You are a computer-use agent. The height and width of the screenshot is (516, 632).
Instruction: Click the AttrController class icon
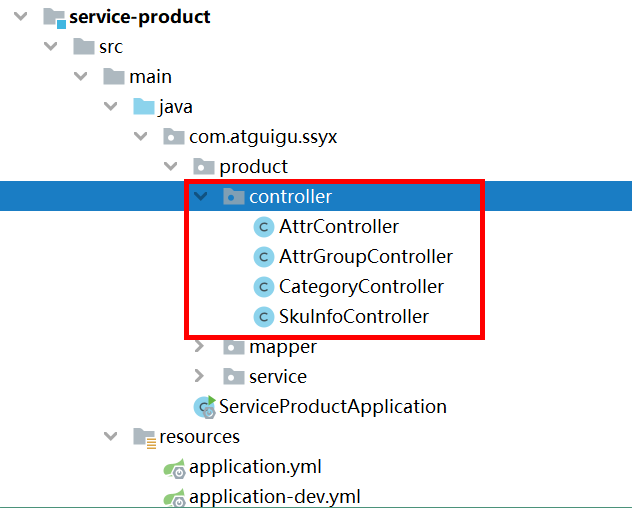point(264,227)
